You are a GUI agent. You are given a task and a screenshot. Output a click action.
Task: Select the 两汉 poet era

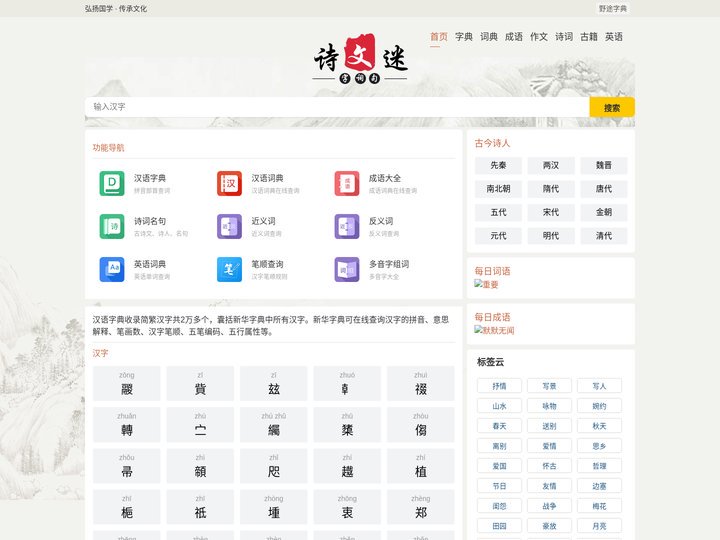(551, 165)
